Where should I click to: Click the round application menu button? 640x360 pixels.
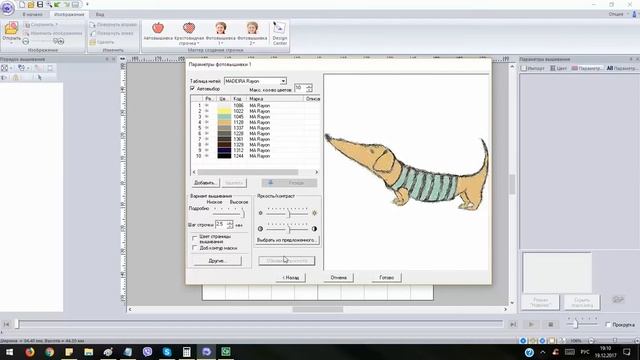click(7, 7)
